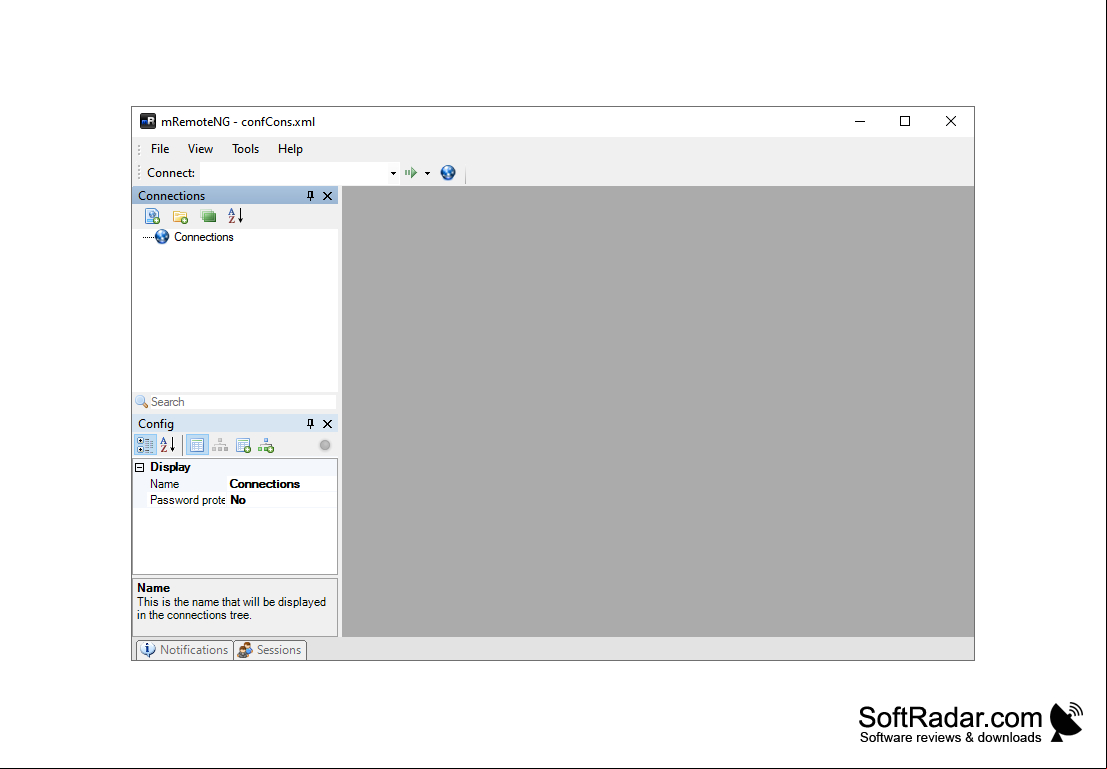Pin the Config panel with the pushpin

[x=310, y=424]
